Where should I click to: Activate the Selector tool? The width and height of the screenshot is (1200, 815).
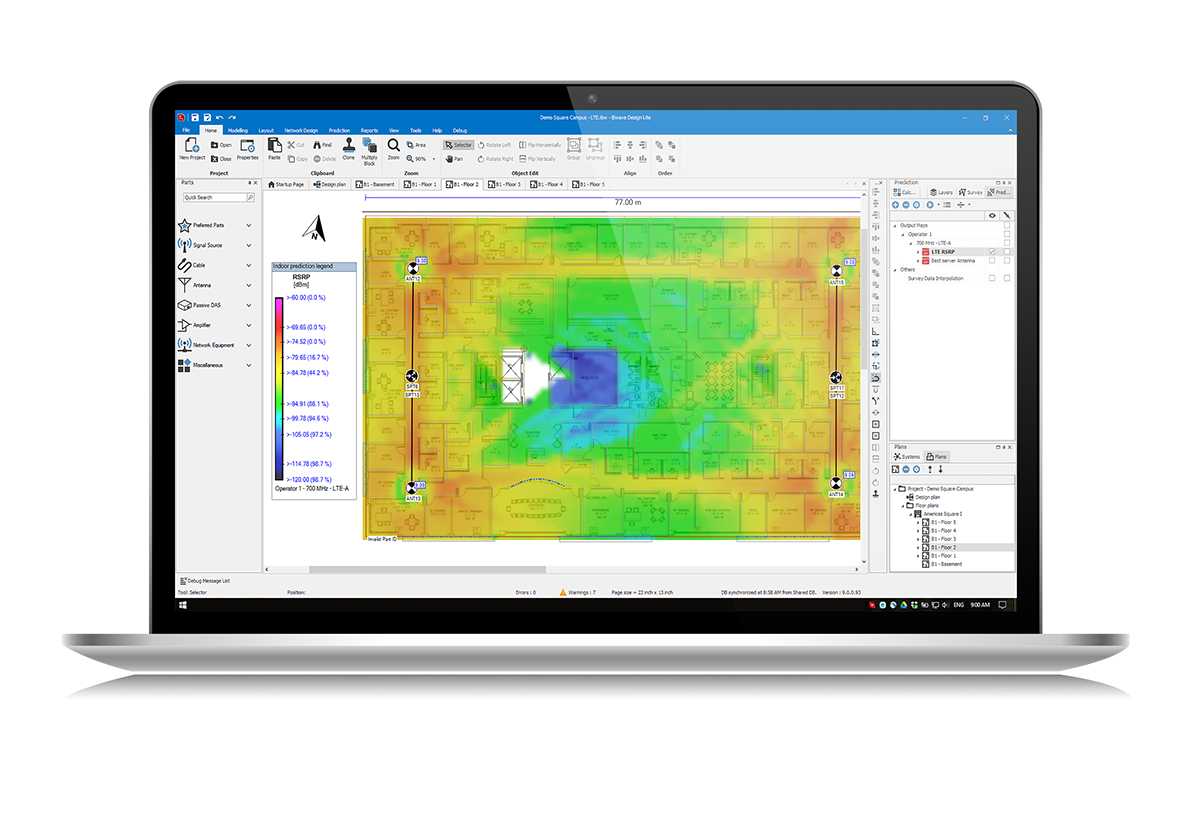(458, 145)
